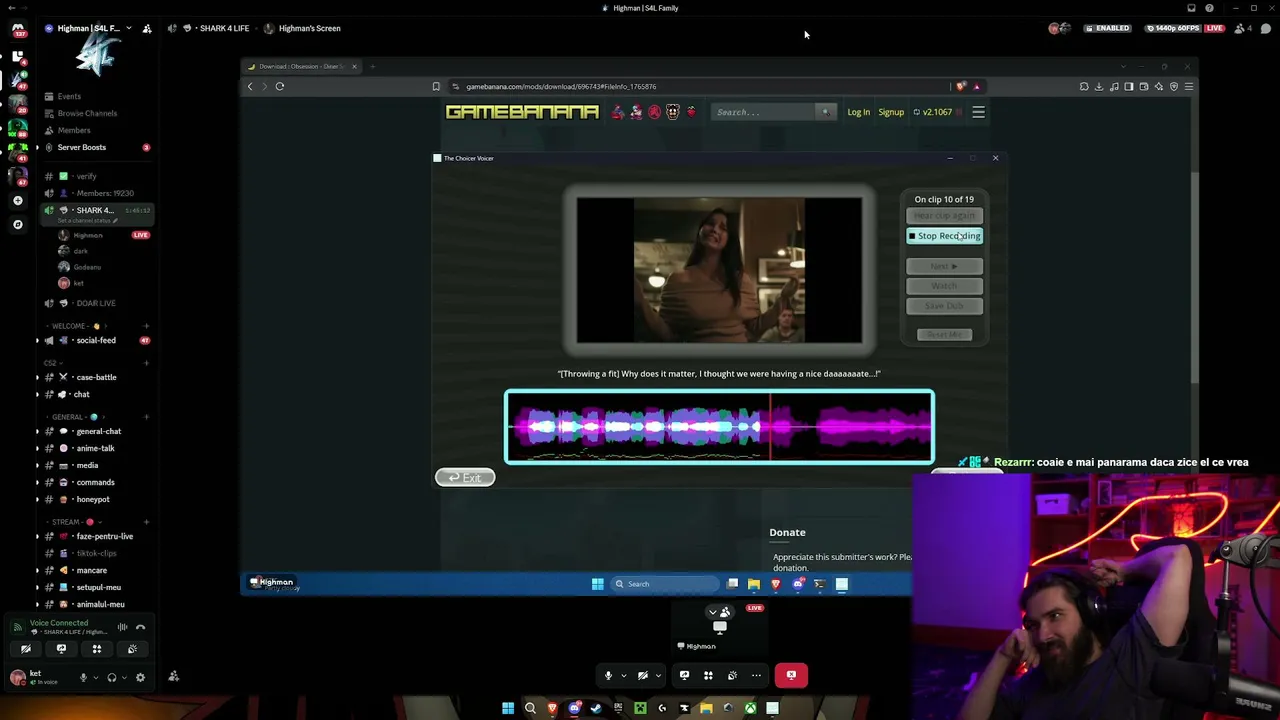Go back in the shared browser
The width and height of the screenshot is (1280, 720).
pyautogui.click(x=250, y=86)
